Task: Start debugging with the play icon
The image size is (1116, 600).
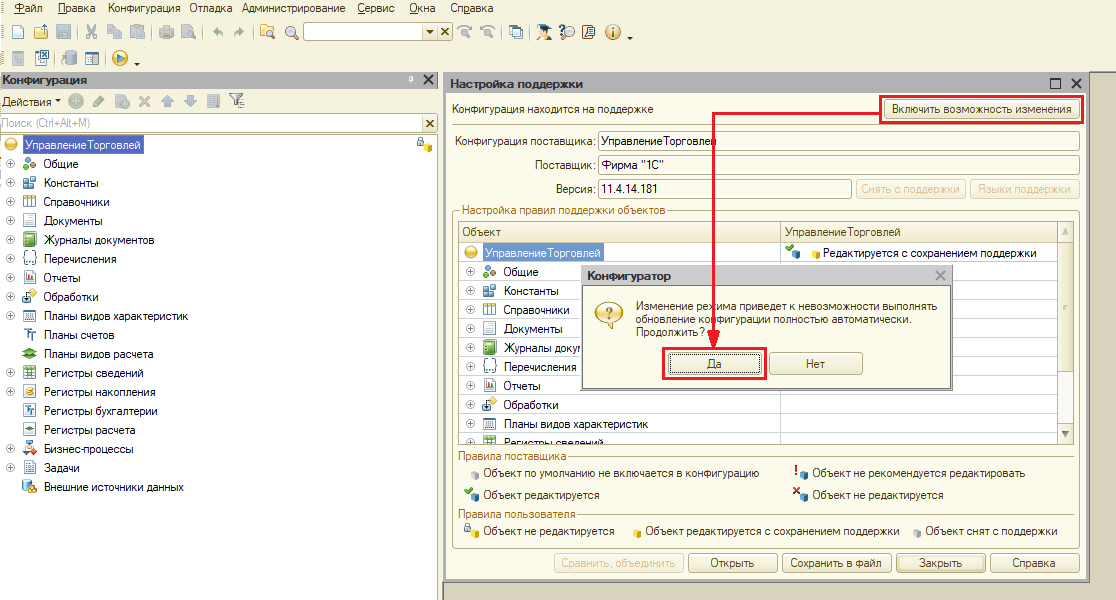Action: click(x=120, y=58)
